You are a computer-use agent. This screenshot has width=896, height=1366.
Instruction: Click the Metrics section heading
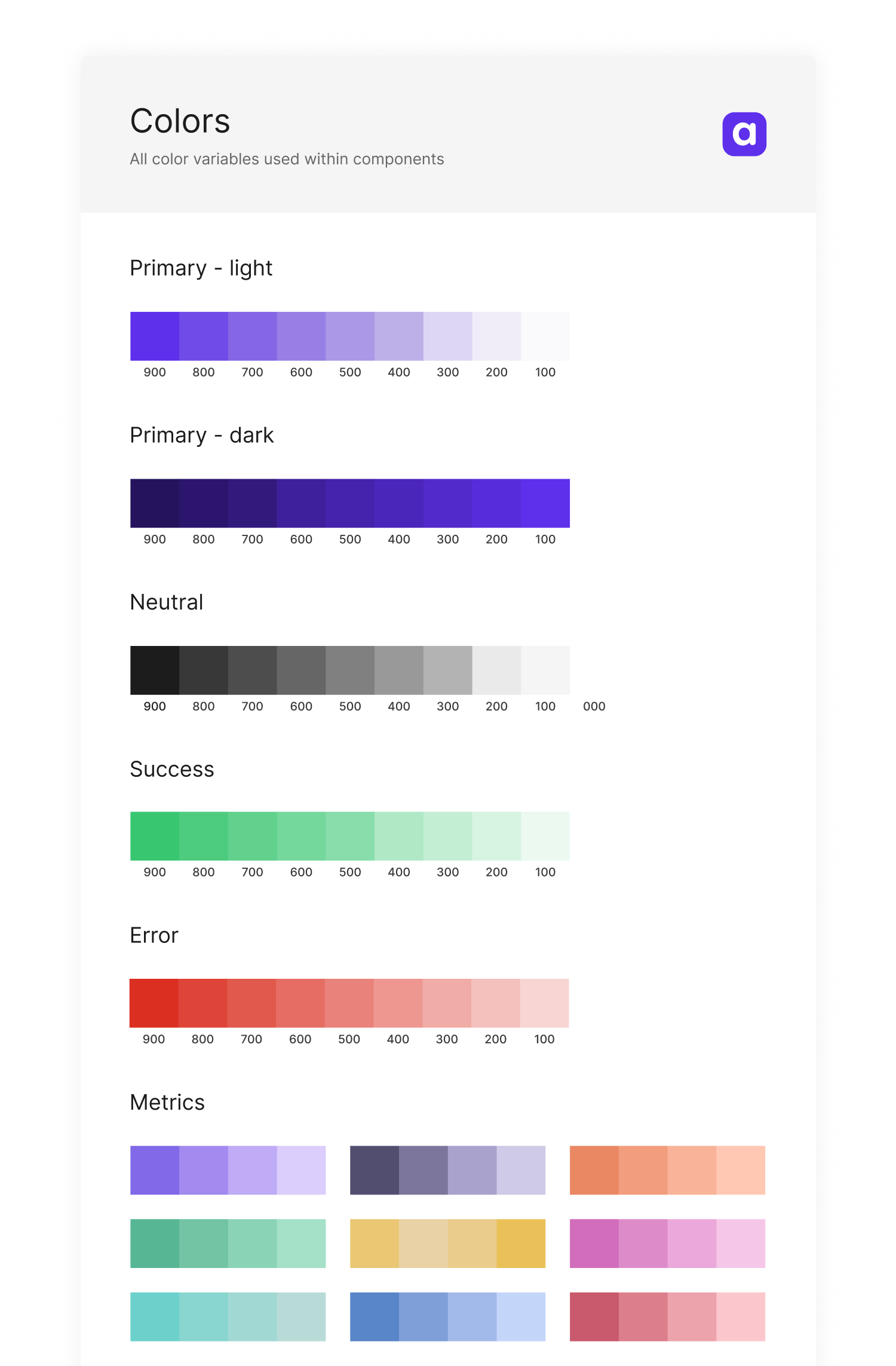(x=167, y=1102)
